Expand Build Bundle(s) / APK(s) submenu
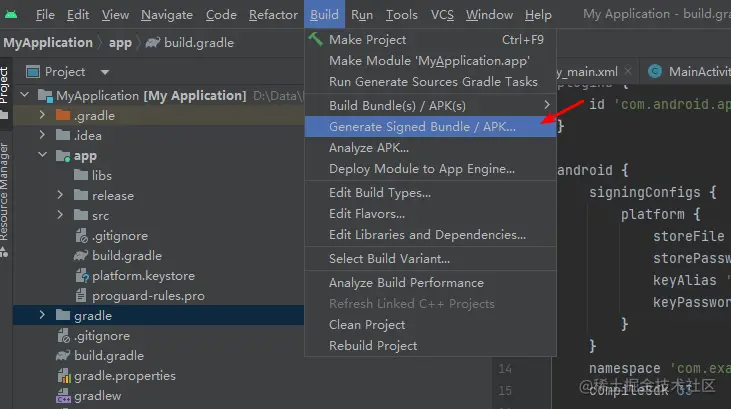The image size is (731, 409). [x=546, y=105]
